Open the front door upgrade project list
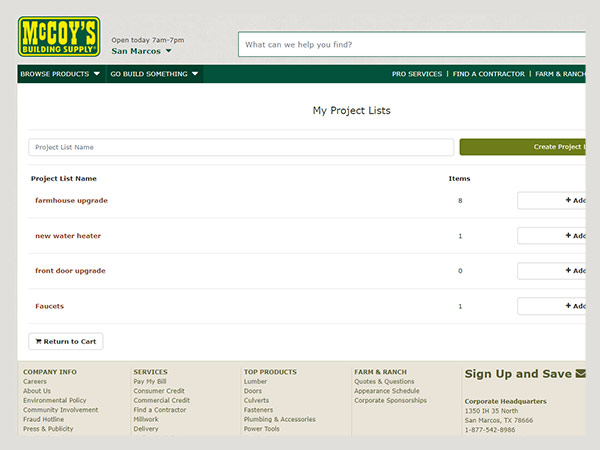Viewport: 600px width, 450px height. (x=70, y=271)
